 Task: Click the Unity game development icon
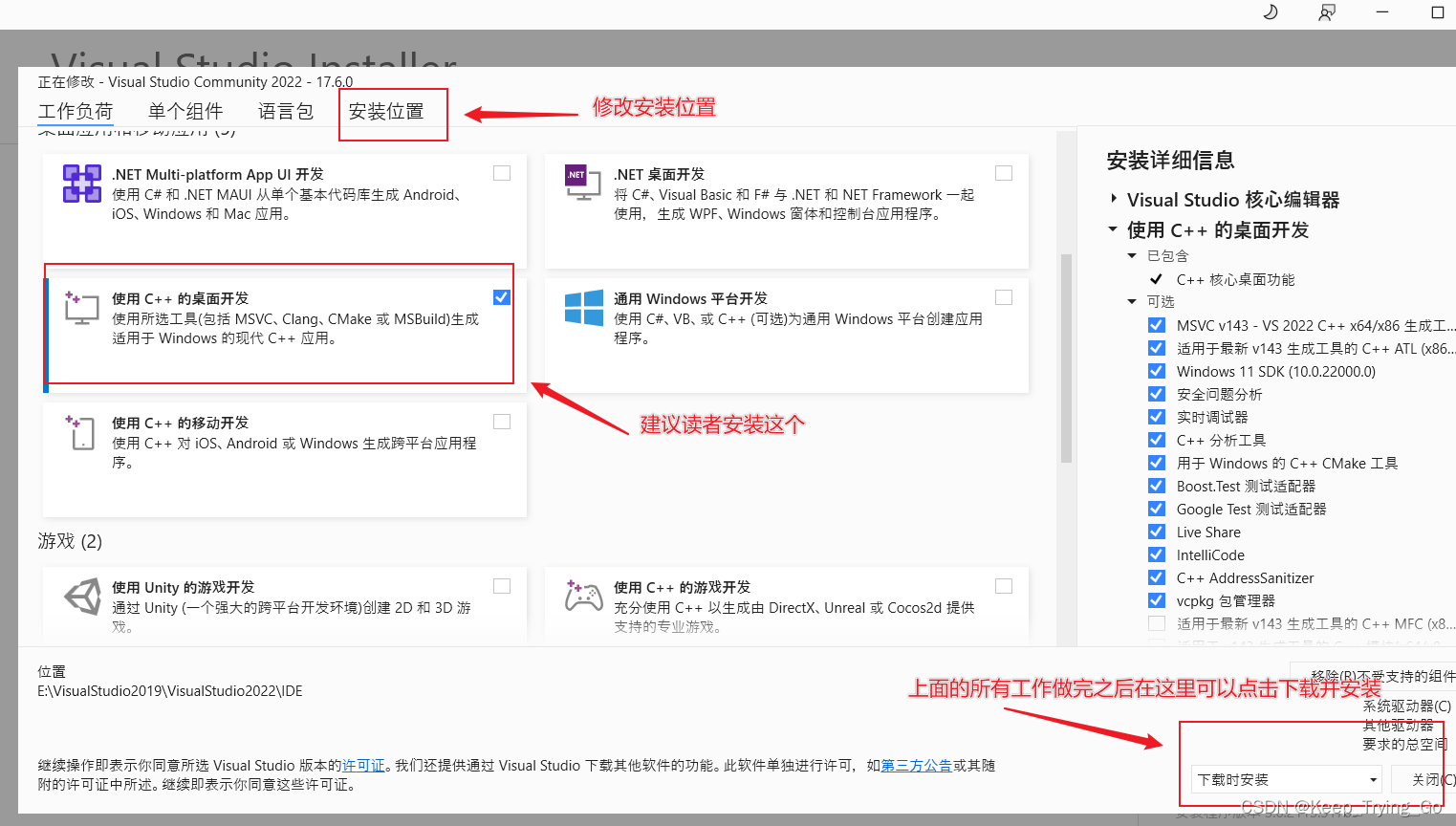[82, 597]
